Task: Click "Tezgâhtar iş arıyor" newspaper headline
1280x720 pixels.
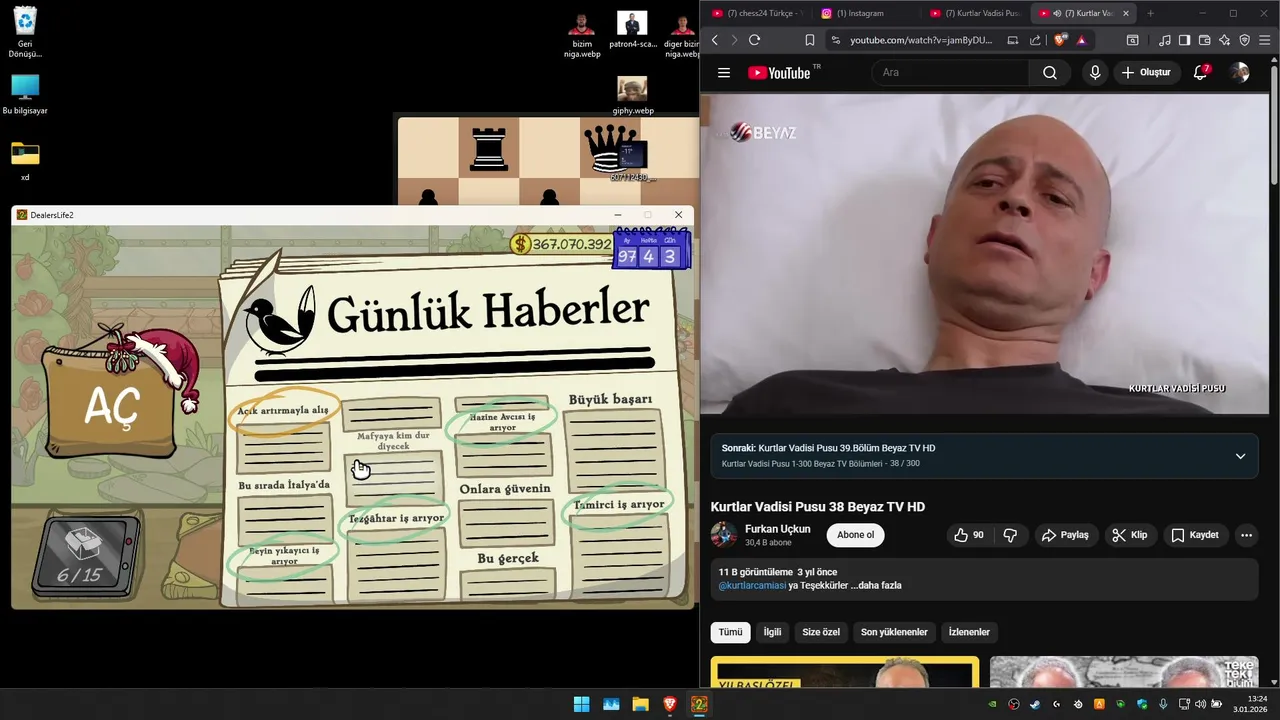Action: (396, 518)
